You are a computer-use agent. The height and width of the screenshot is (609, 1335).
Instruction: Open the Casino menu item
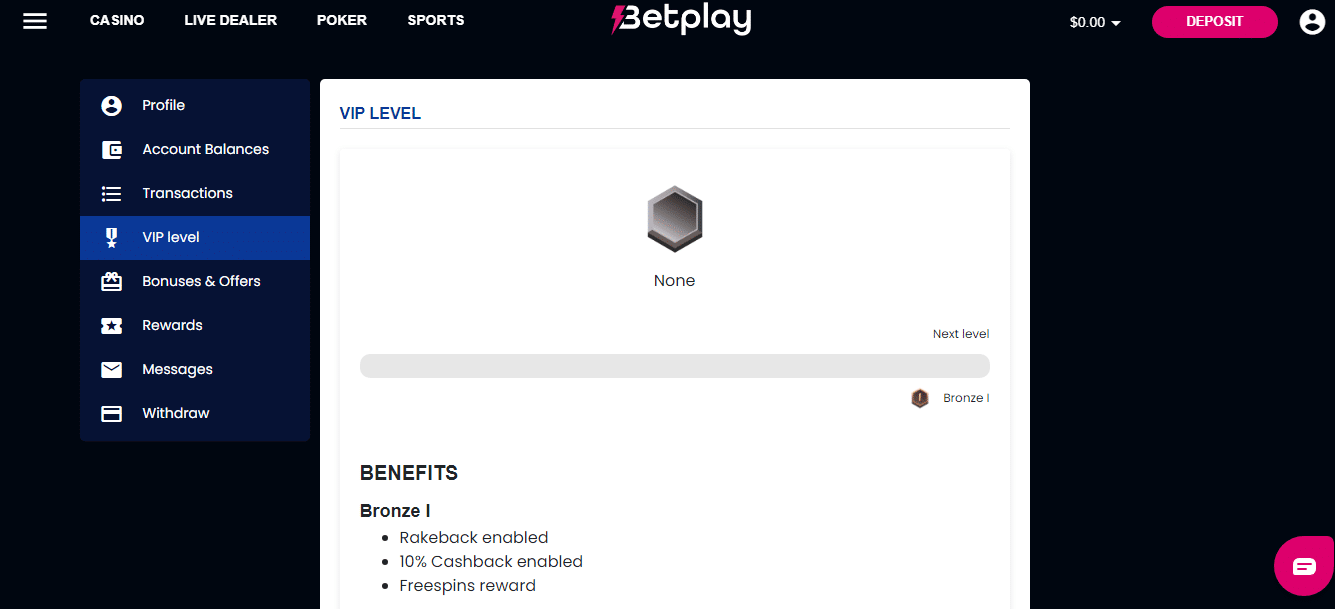point(117,20)
